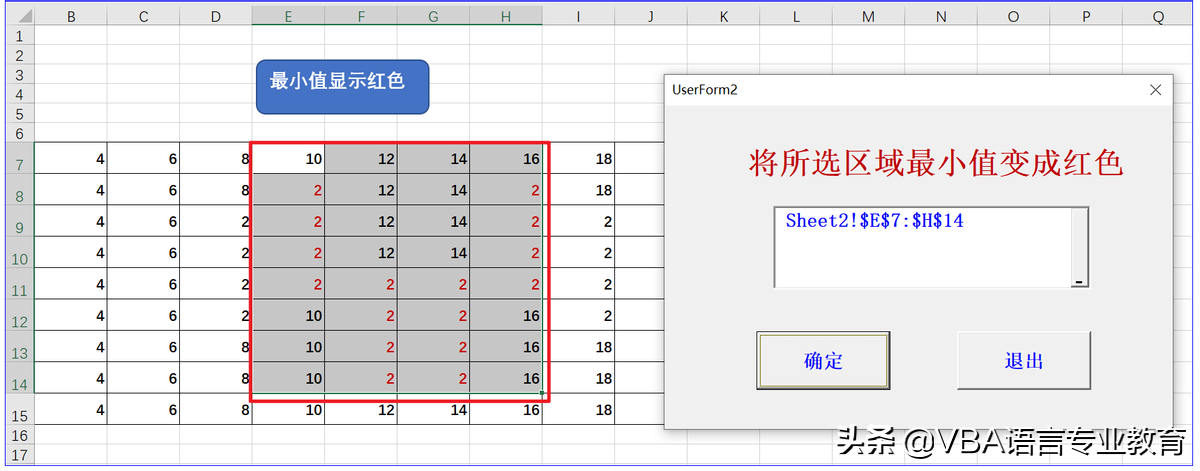Select cell G12 with red 2
Screen dimensions: 1200x471
[x=433, y=315]
